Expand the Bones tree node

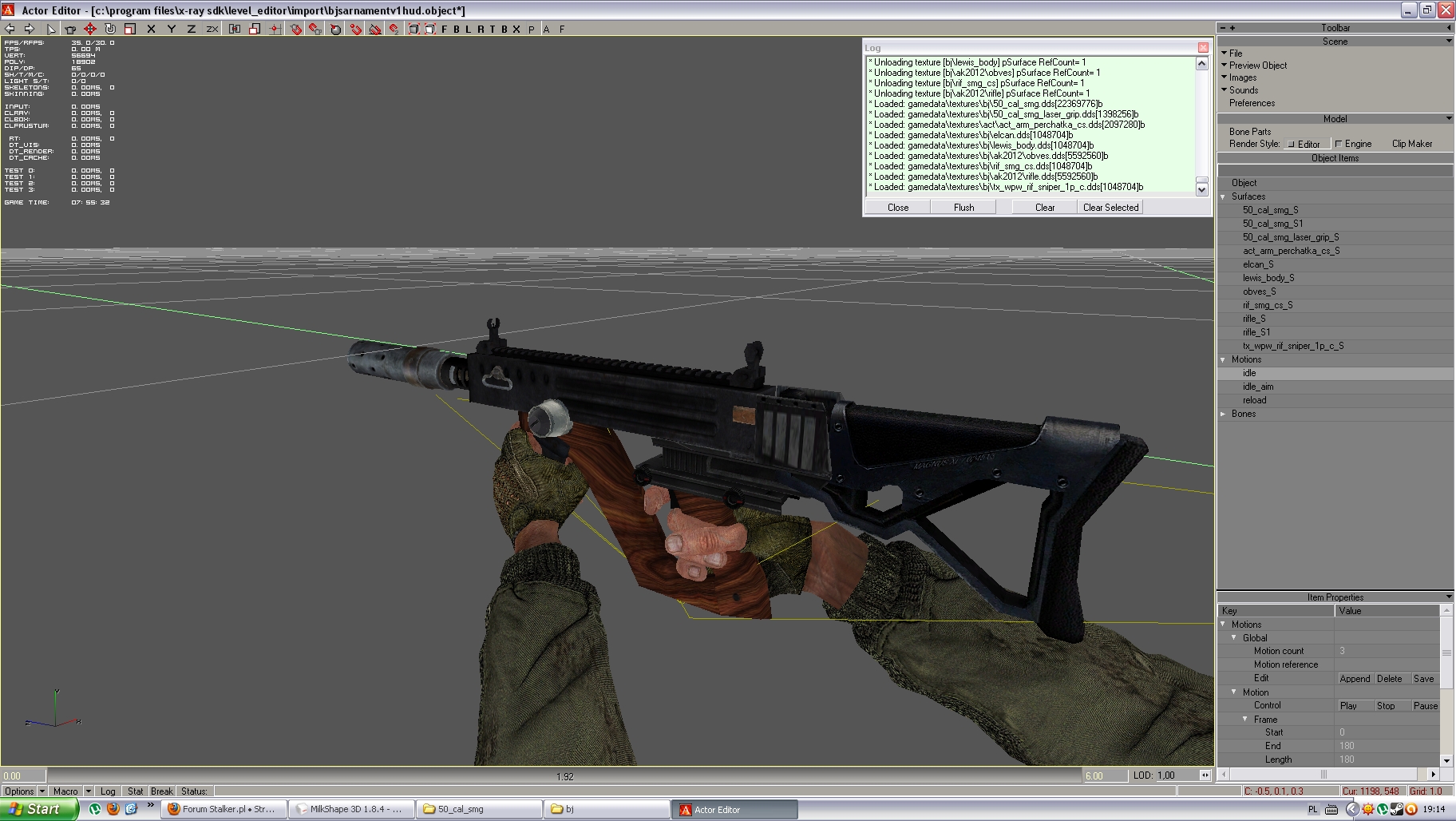click(x=1224, y=414)
